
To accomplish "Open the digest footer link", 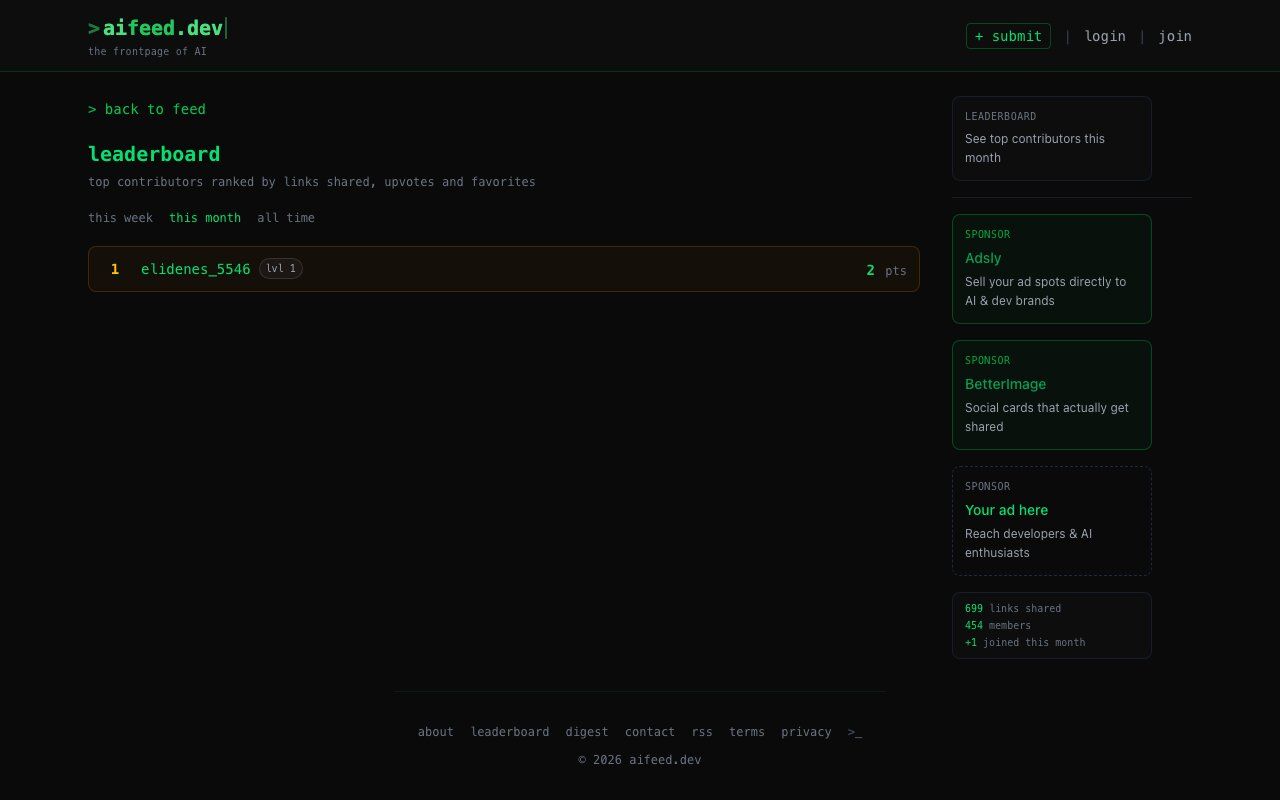I will pyautogui.click(x=587, y=732).
